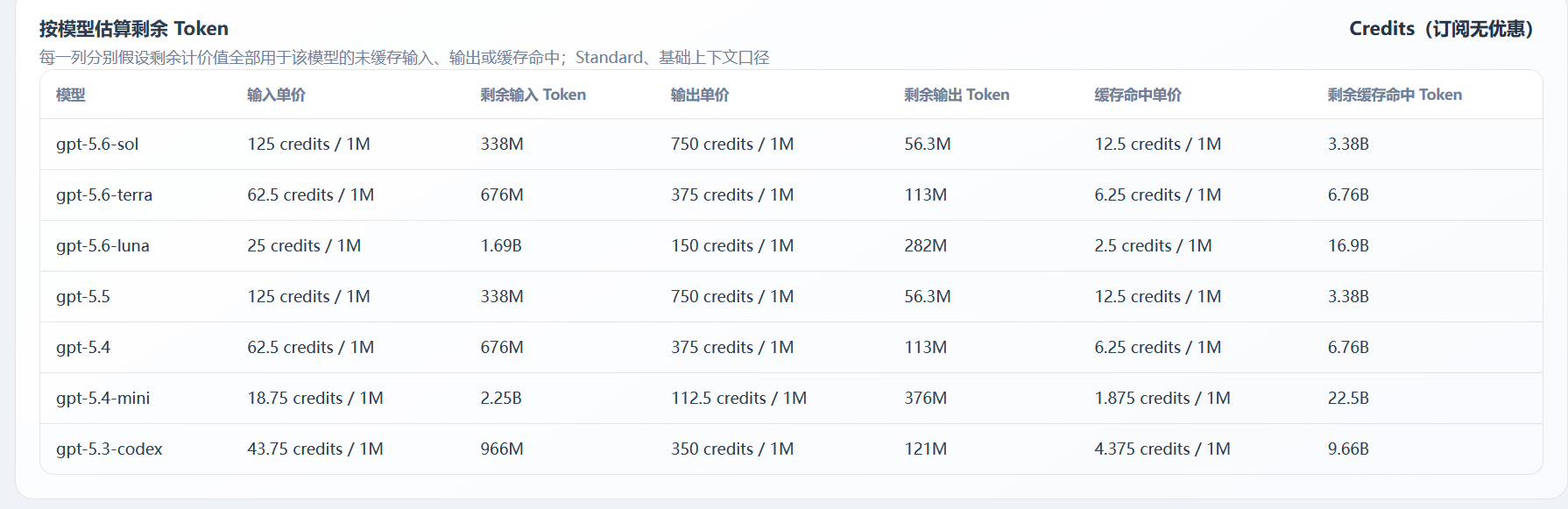This screenshot has height=509, width=1568.
Task: Select the 输入单价 column header
Action: (276, 95)
